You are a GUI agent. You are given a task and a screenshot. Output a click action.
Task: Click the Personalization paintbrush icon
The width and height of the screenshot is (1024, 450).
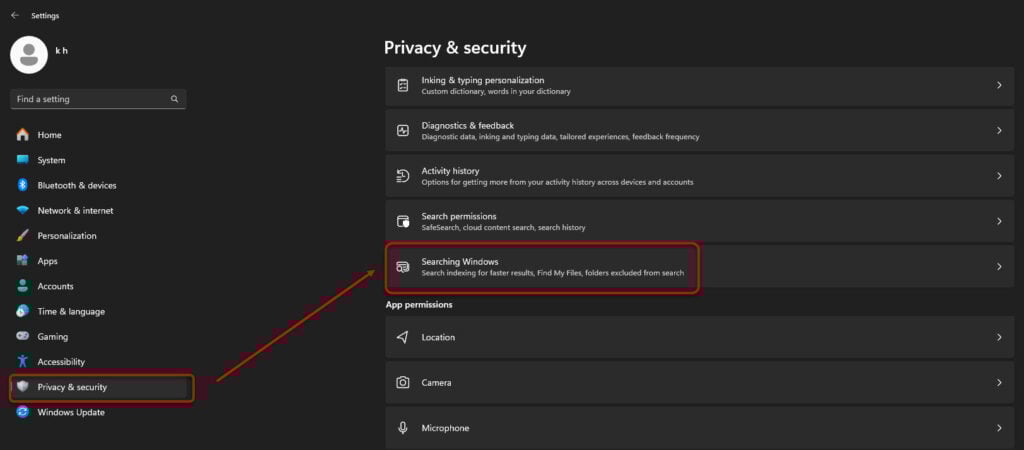coord(23,235)
